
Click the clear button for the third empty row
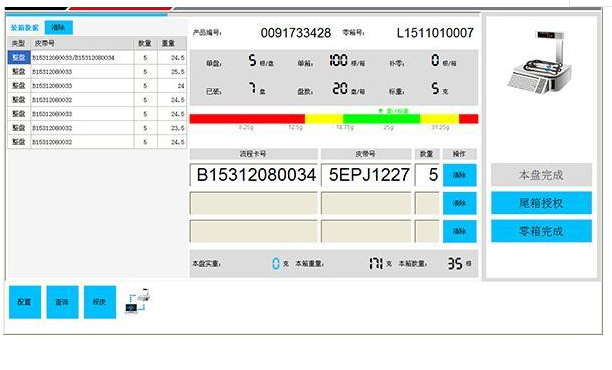tap(459, 231)
